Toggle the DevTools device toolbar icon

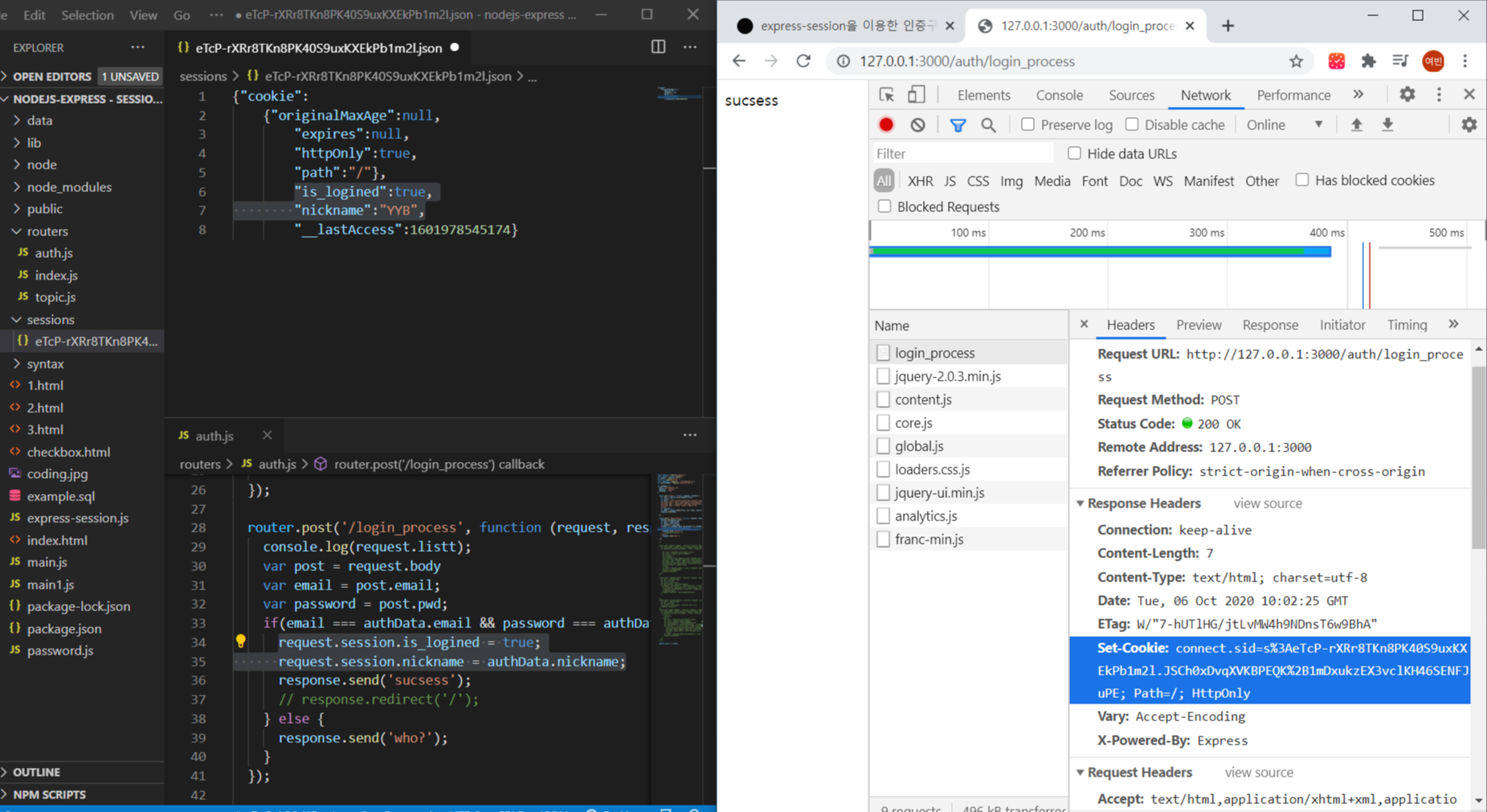916,95
